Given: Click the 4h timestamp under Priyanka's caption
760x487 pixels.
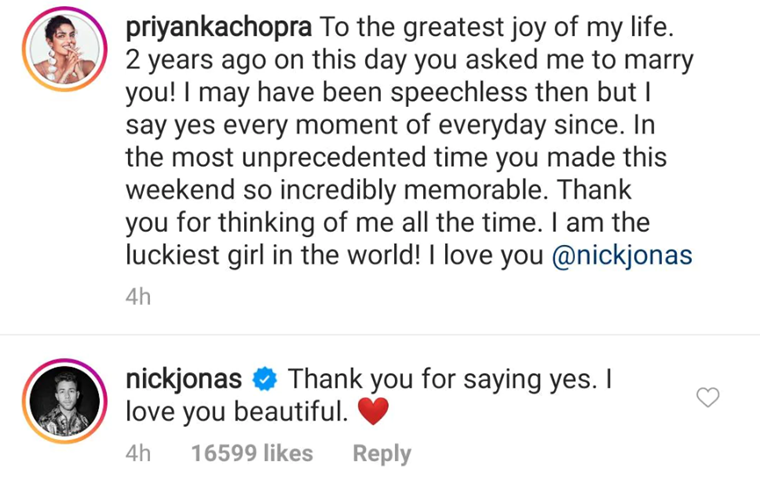Looking at the screenshot, I should click(138, 298).
